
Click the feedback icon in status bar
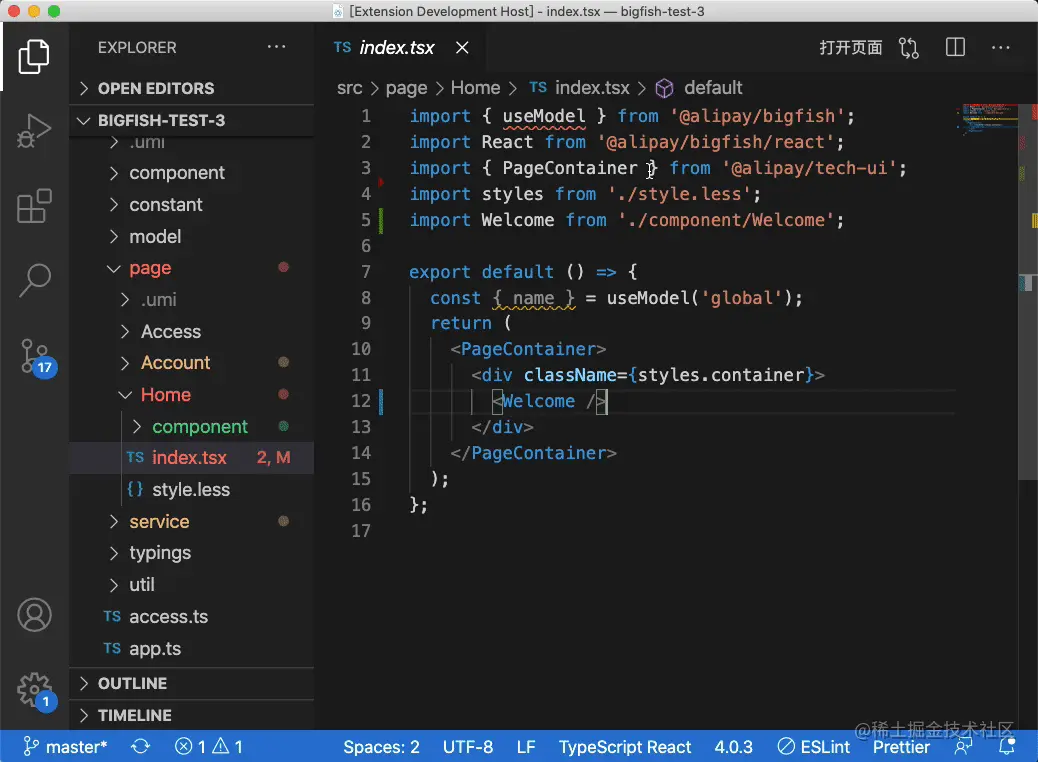click(x=963, y=747)
